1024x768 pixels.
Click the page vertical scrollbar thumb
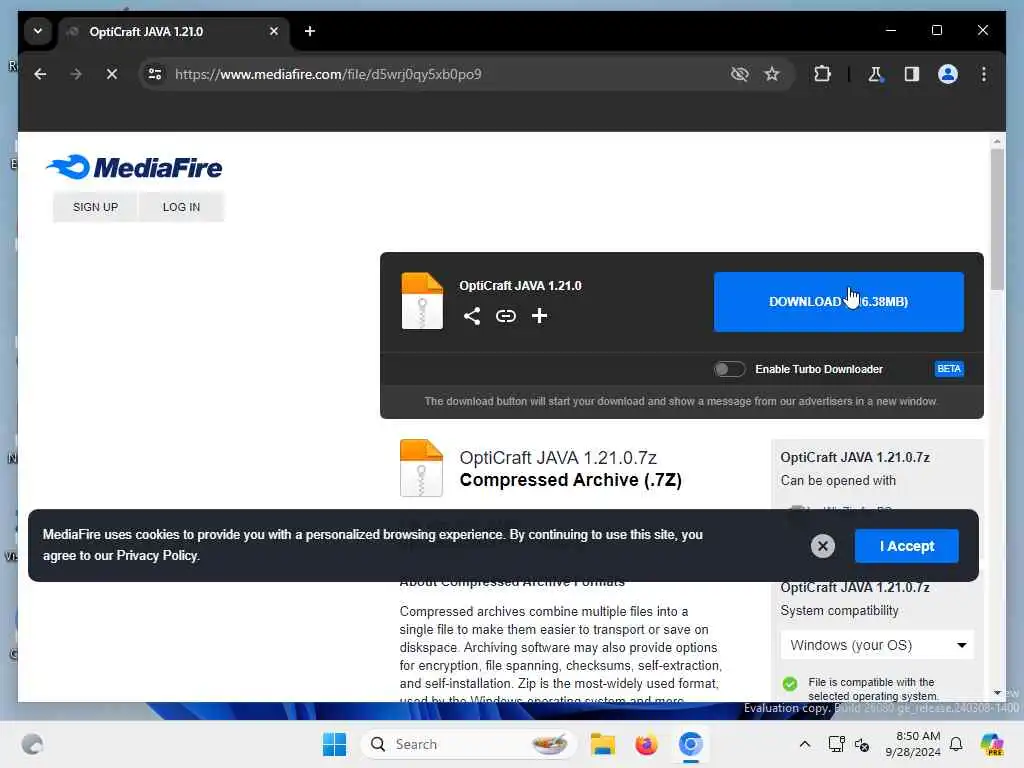997,219
